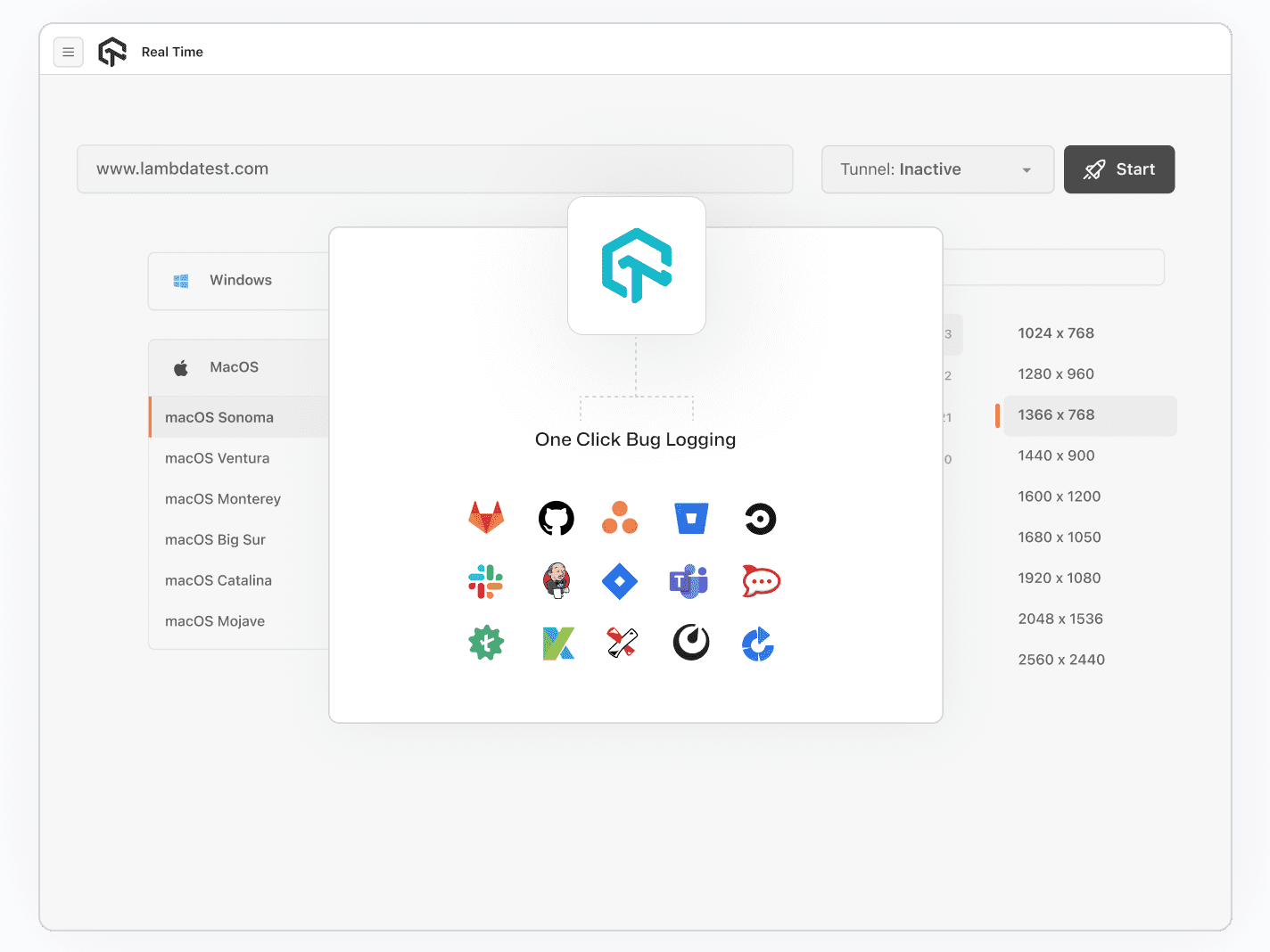Select macOS Big Sur from the list
Viewport: 1270px width, 952px height.
(215, 539)
